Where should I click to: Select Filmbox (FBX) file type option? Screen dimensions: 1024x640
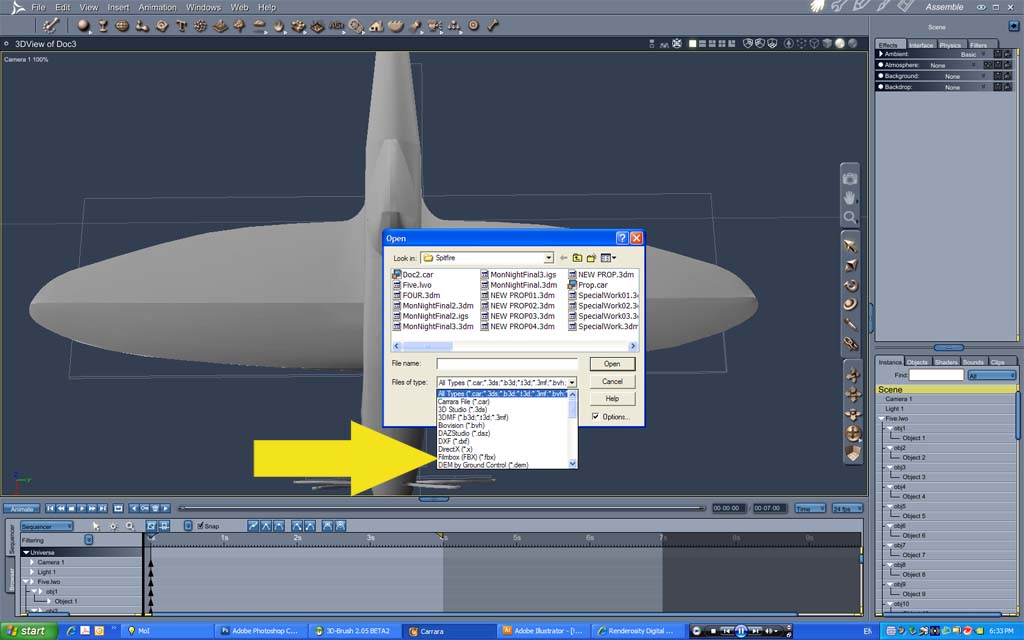(x=467, y=457)
